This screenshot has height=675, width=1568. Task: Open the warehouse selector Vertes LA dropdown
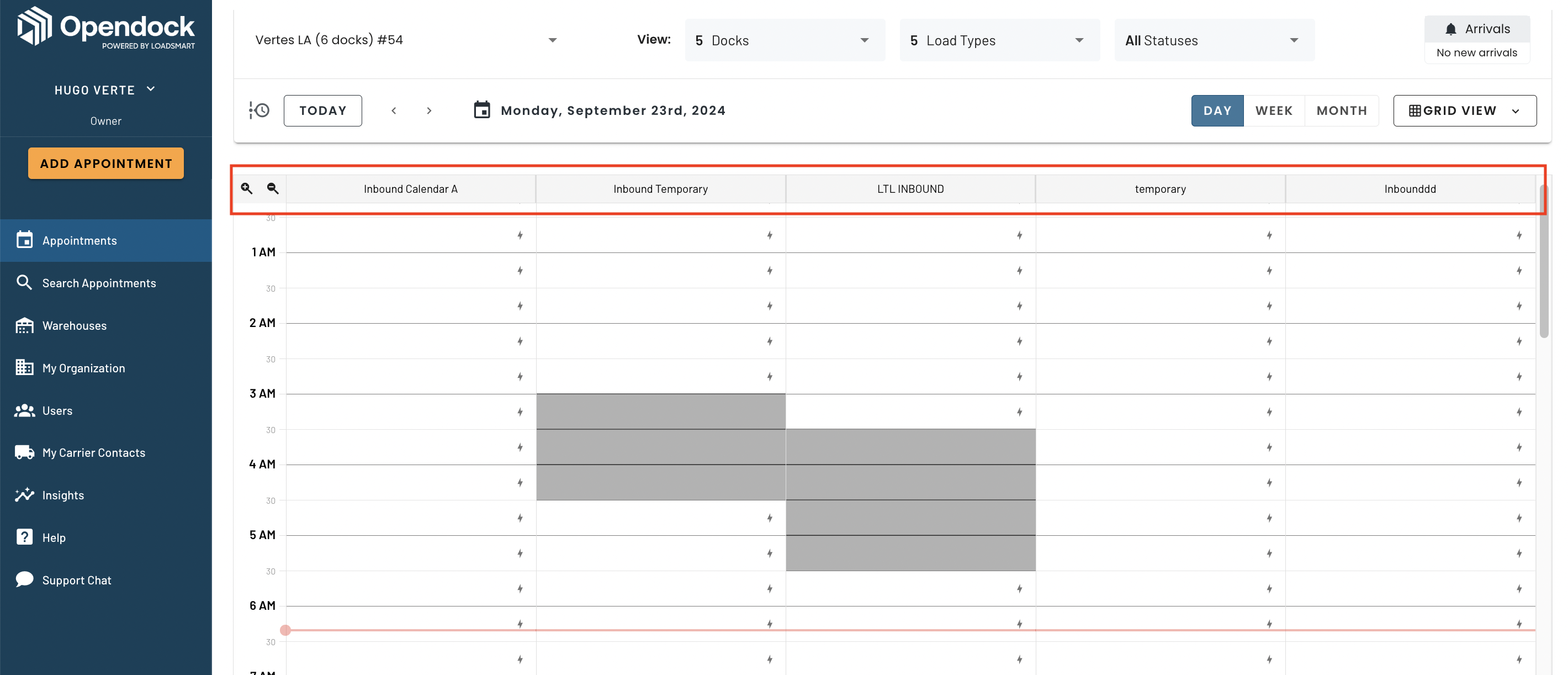tap(405, 40)
